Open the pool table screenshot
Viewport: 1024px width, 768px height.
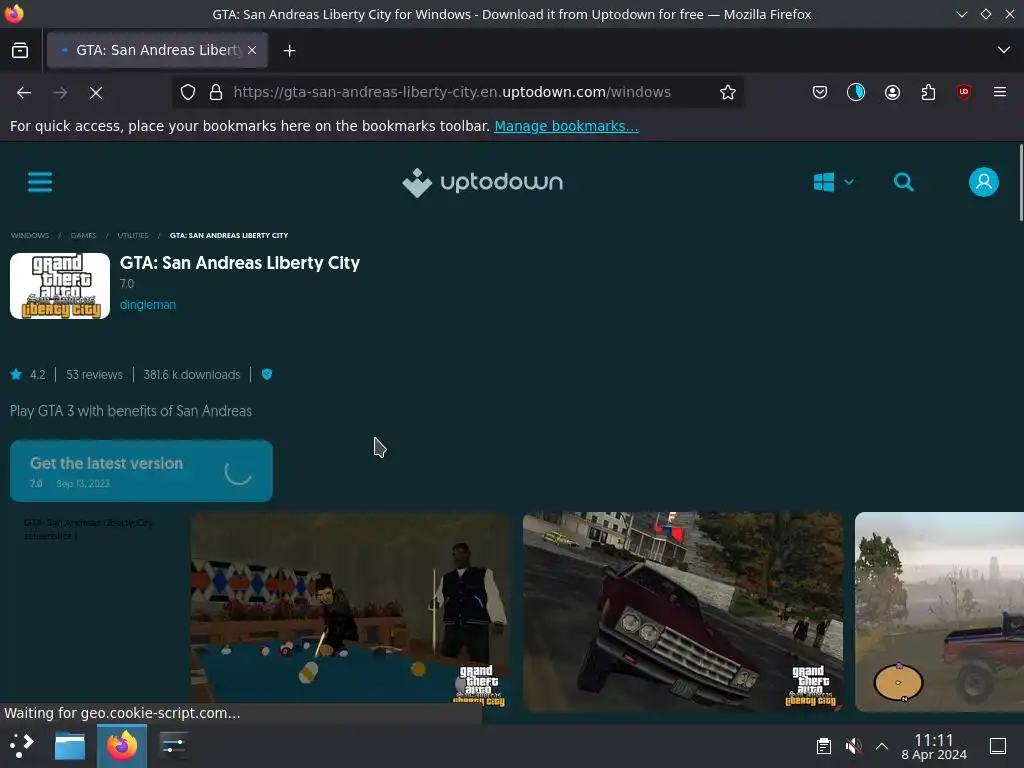(x=351, y=611)
